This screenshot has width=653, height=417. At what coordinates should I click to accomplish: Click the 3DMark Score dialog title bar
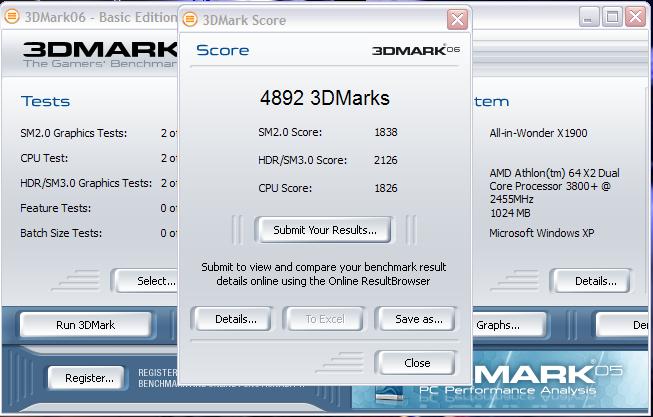click(x=320, y=20)
